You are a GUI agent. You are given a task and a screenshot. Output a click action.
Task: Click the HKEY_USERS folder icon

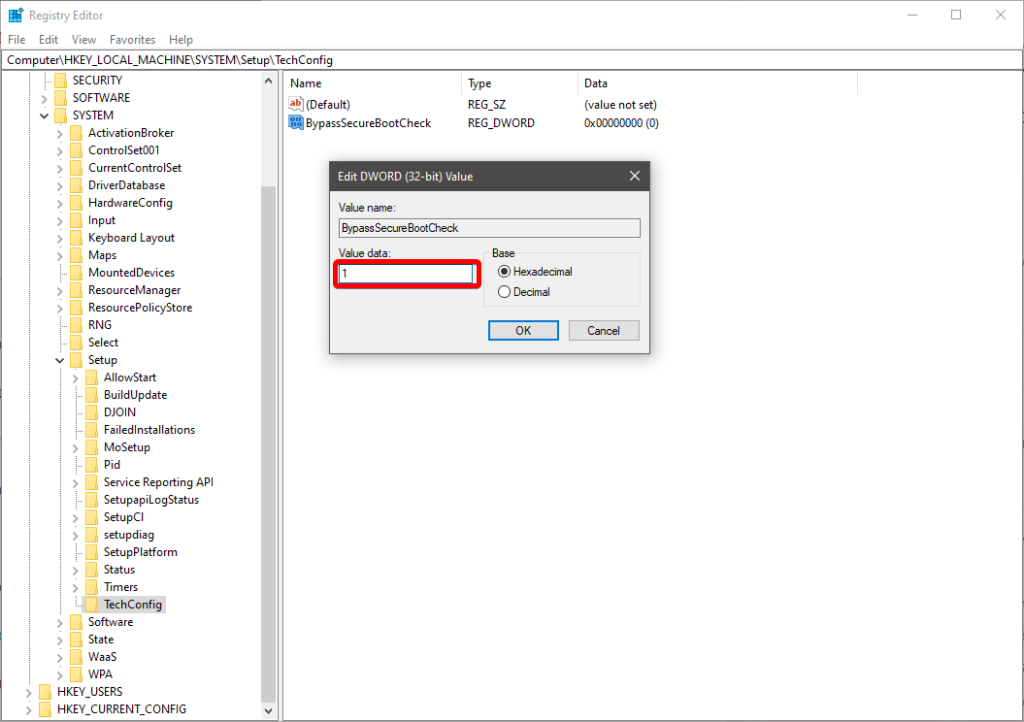(x=45, y=692)
